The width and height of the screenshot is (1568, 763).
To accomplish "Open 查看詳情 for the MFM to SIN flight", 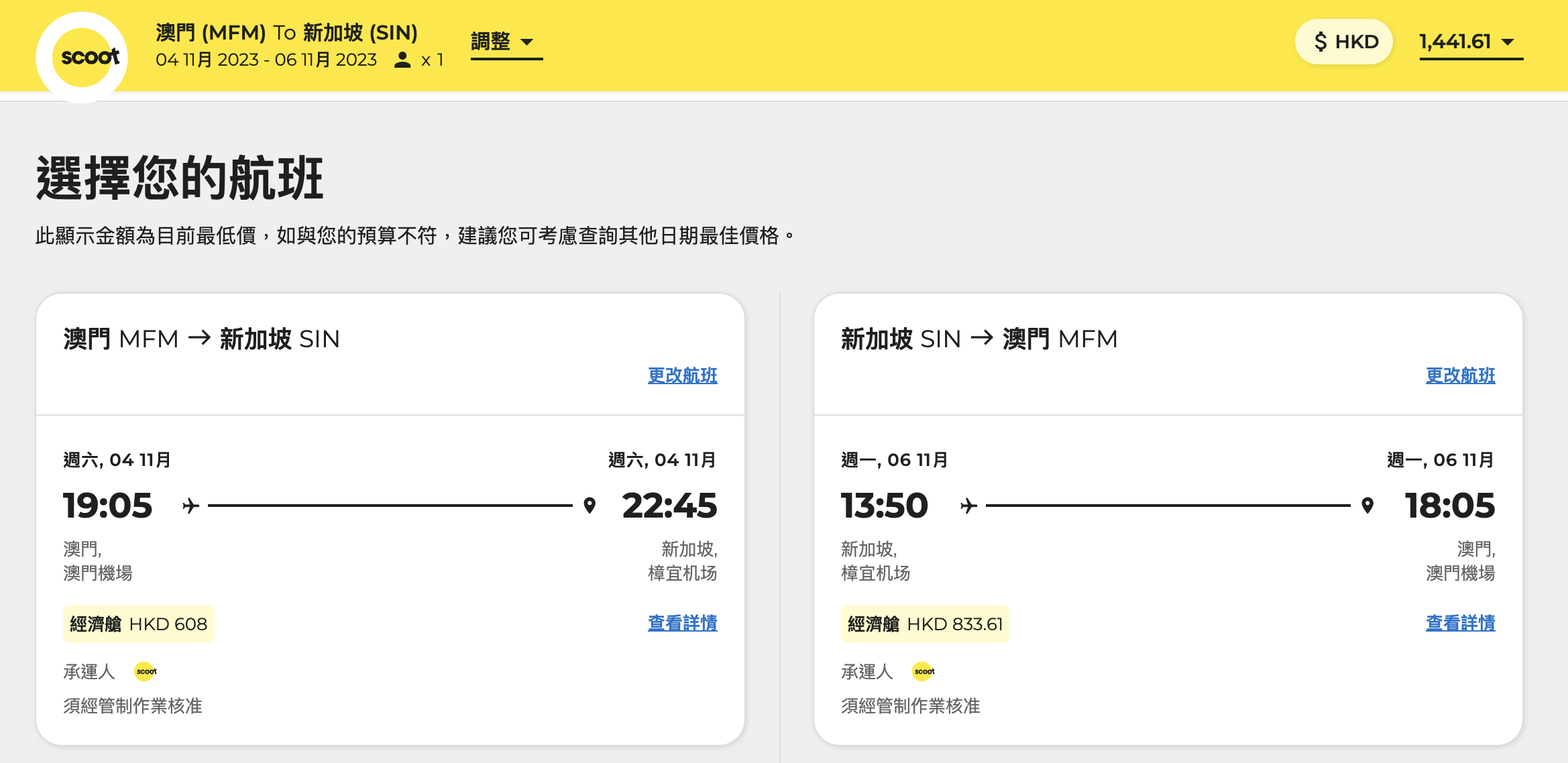I will pyautogui.click(x=681, y=624).
